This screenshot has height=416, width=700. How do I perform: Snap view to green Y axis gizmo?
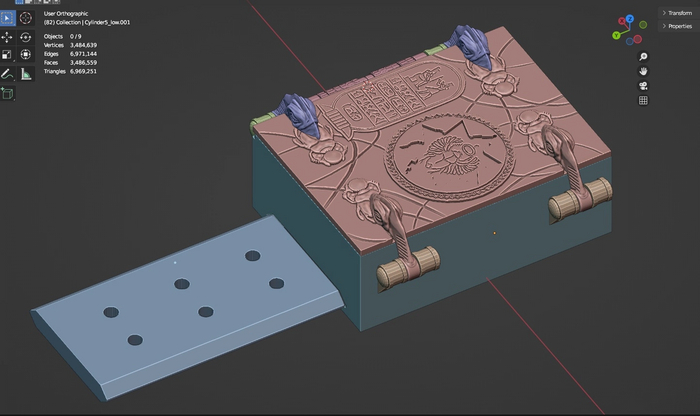coord(617,35)
